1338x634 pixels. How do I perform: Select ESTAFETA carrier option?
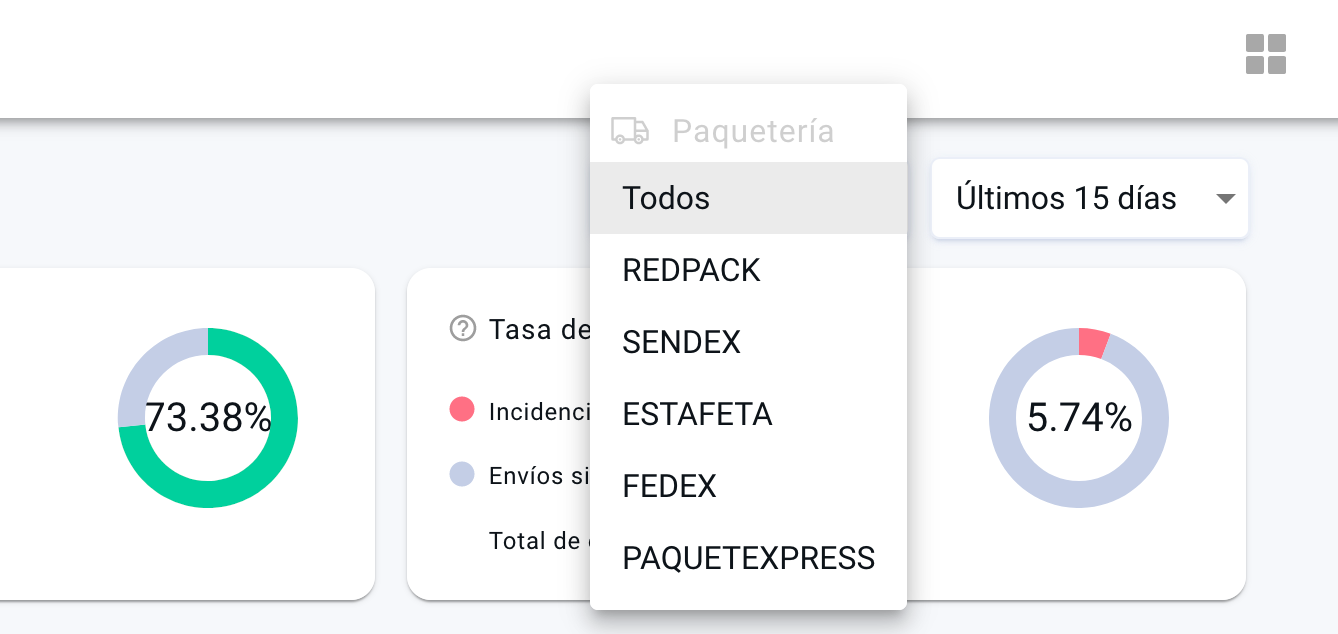pyautogui.click(x=696, y=414)
